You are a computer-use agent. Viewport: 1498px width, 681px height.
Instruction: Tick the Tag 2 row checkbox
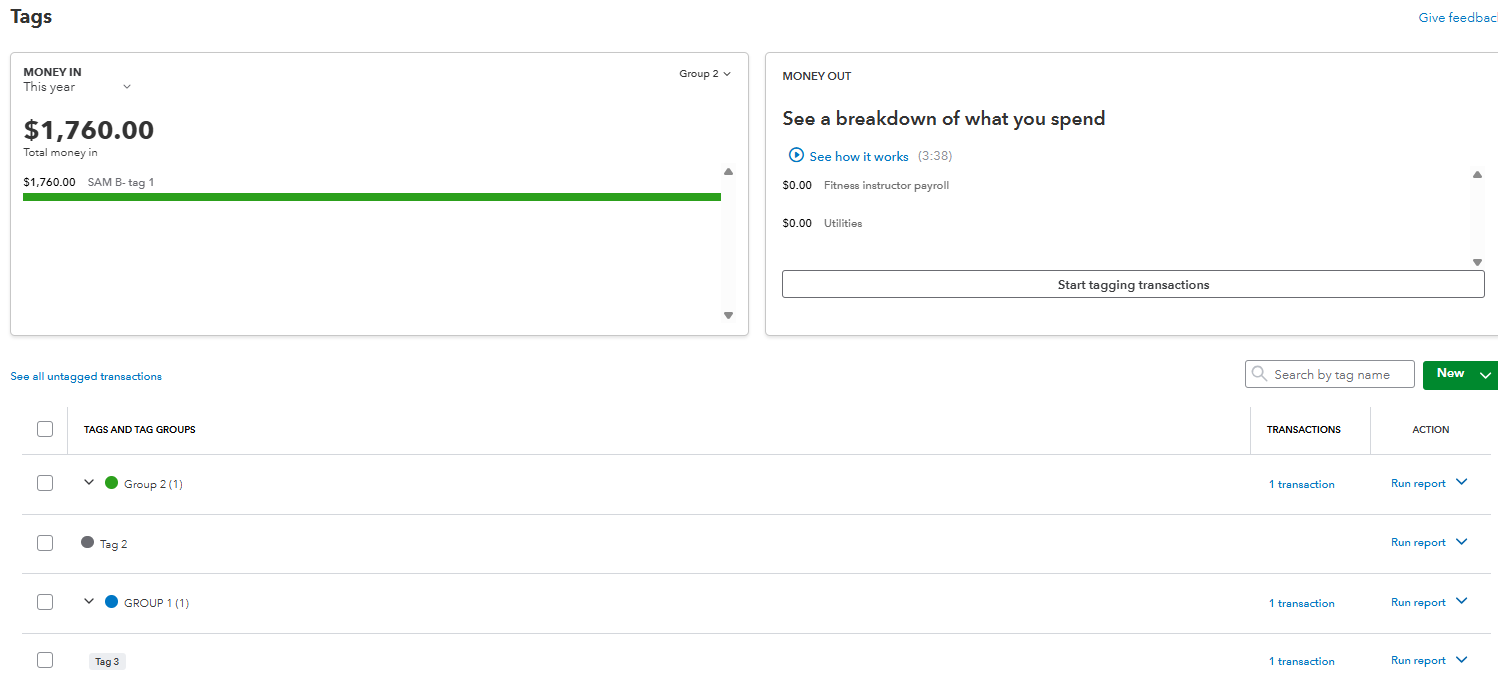45,543
